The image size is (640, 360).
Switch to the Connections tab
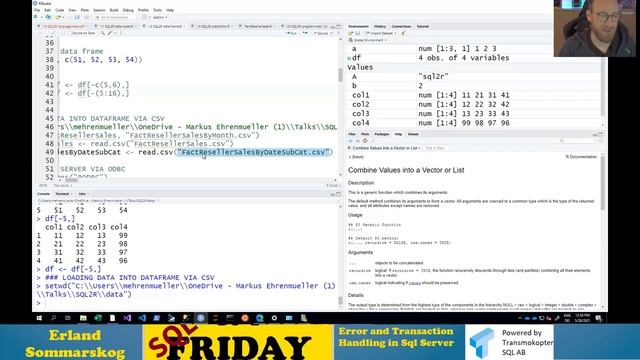[401, 26]
